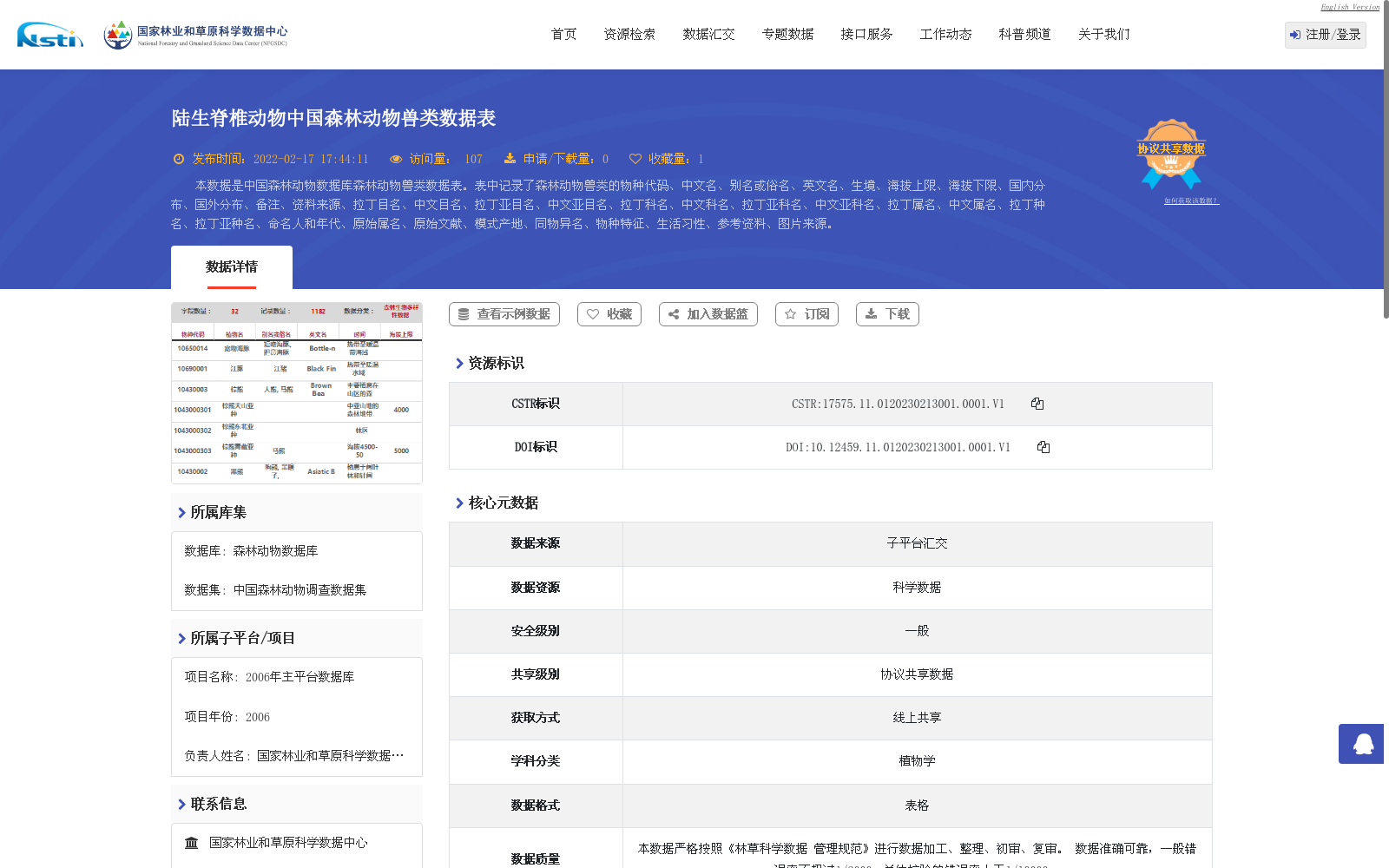The width and height of the screenshot is (1389, 868).
Task: Click the 表格 data format cell
Action: (918, 806)
